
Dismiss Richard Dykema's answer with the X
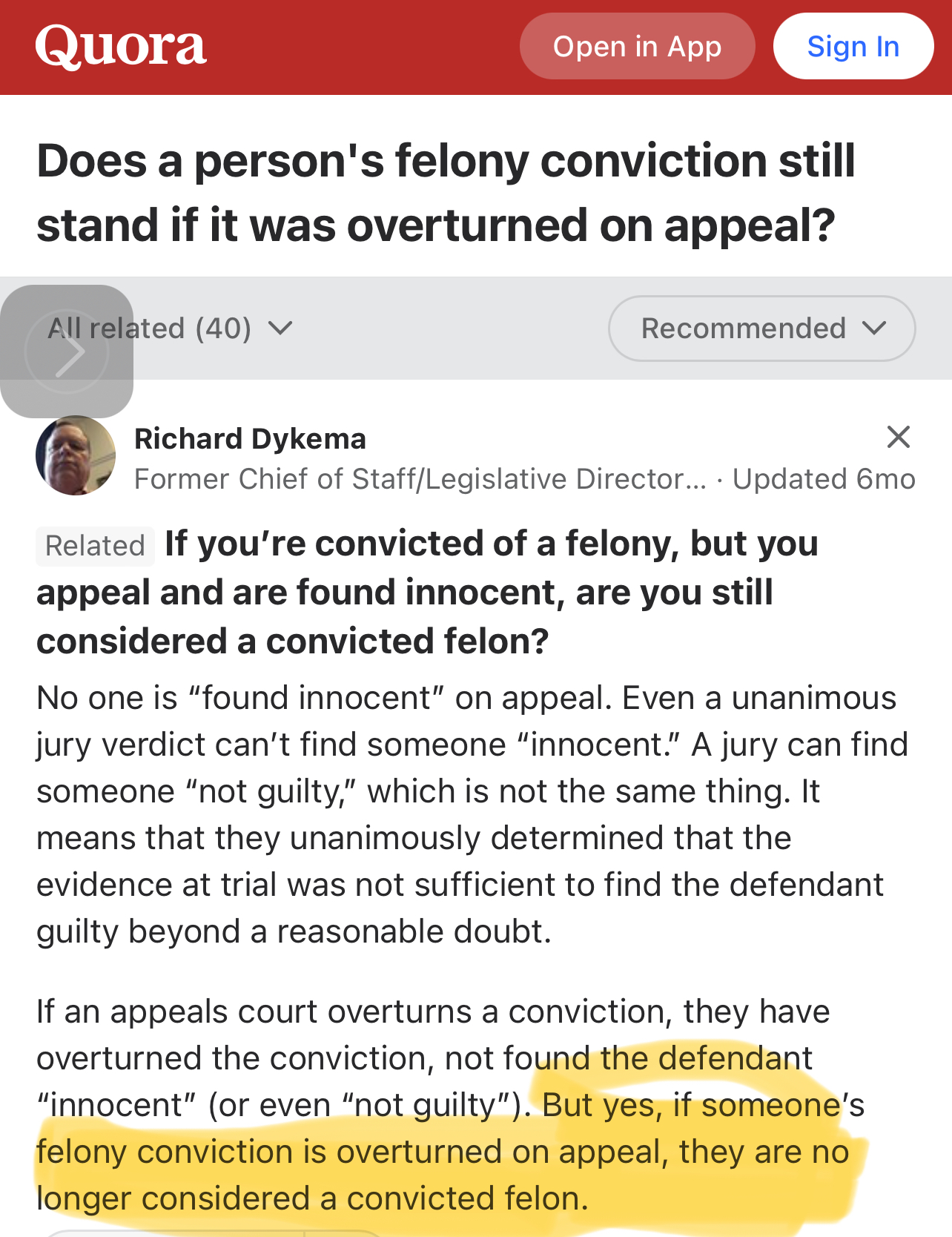(x=898, y=437)
